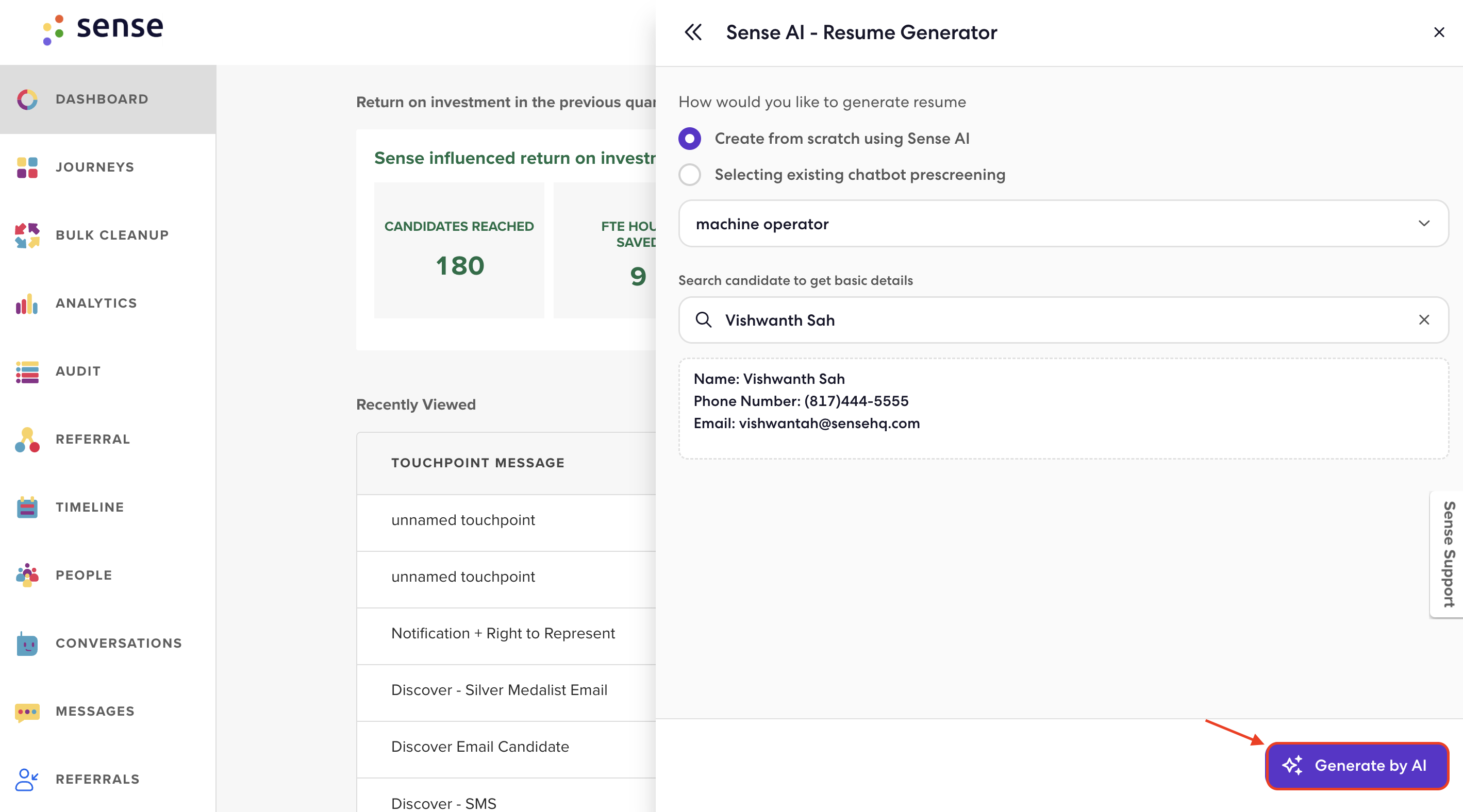Open the Sense Support side tab
The width and height of the screenshot is (1463, 812).
click(x=1448, y=554)
